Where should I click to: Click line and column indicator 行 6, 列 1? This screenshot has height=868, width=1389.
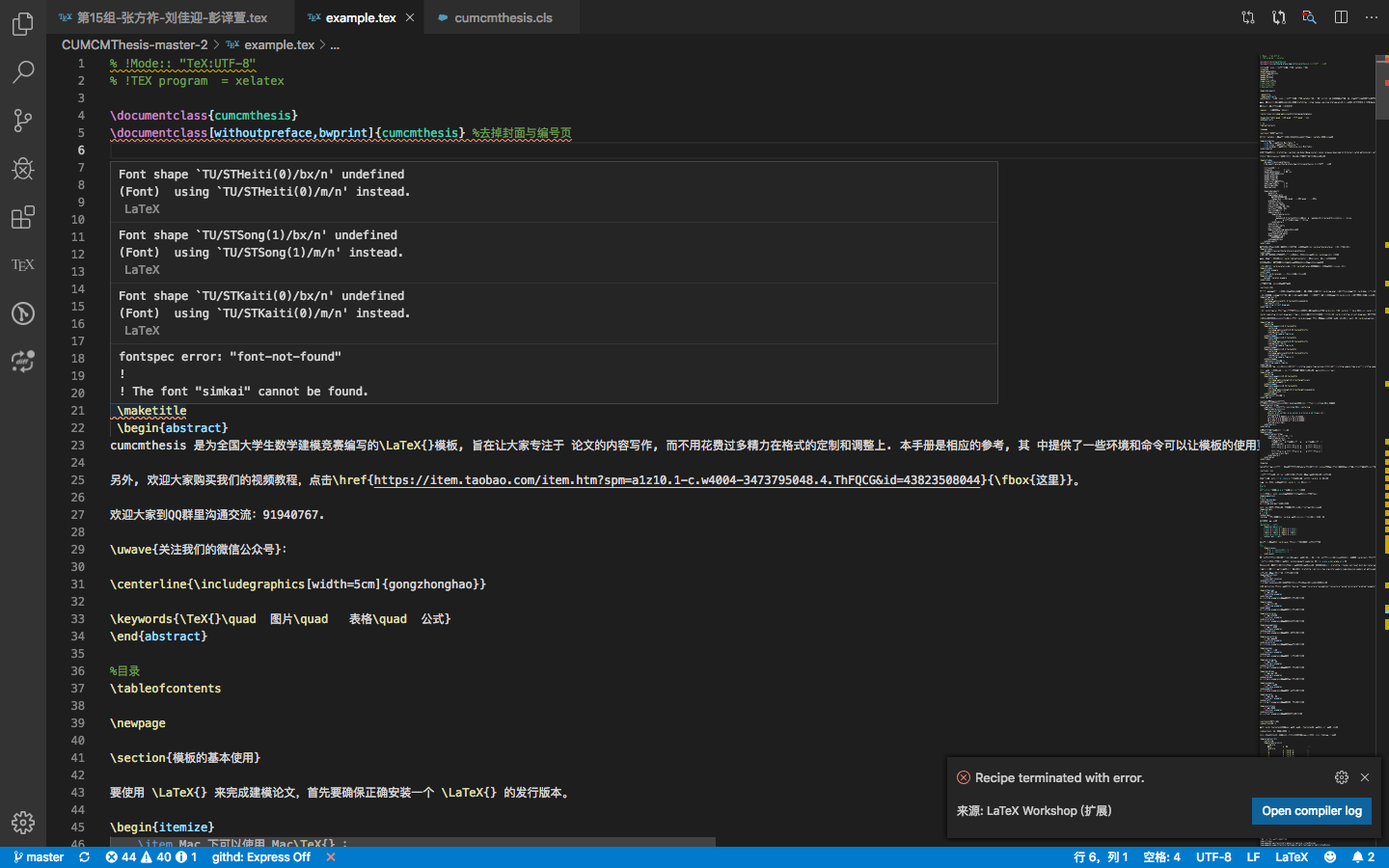(1101, 857)
